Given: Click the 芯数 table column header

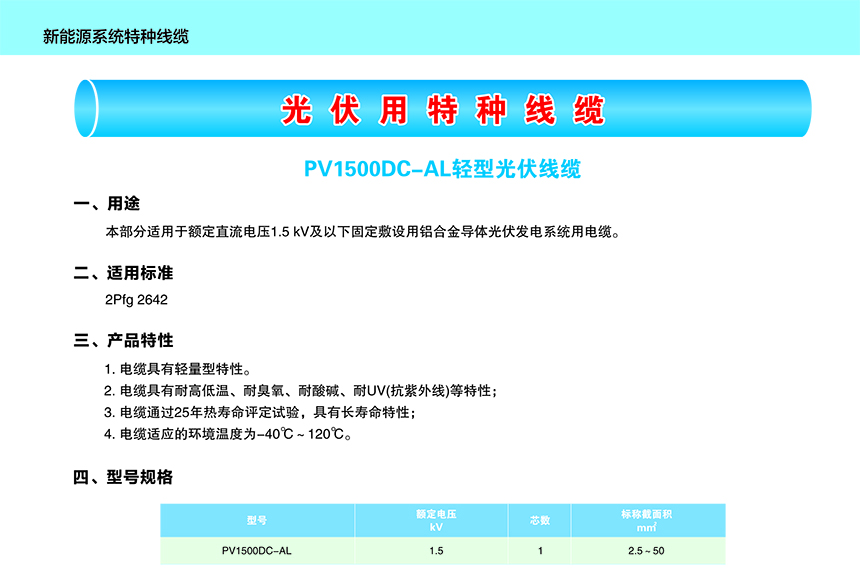Looking at the screenshot, I should pos(540,520).
